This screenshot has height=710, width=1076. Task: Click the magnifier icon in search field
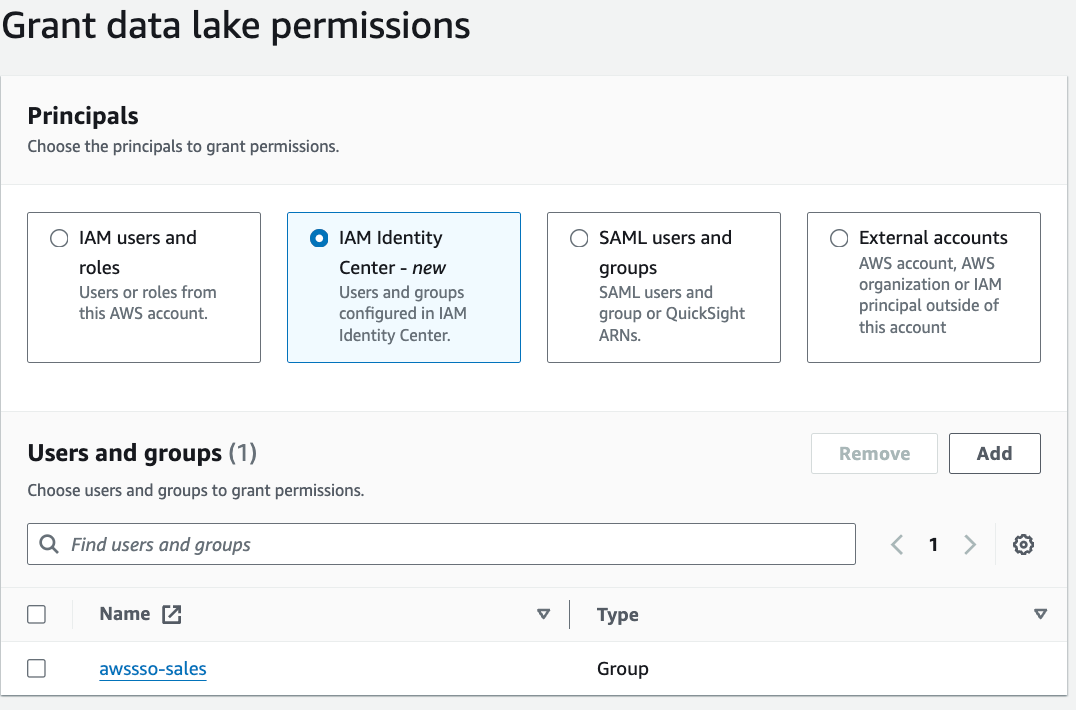pyautogui.click(x=48, y=545)
